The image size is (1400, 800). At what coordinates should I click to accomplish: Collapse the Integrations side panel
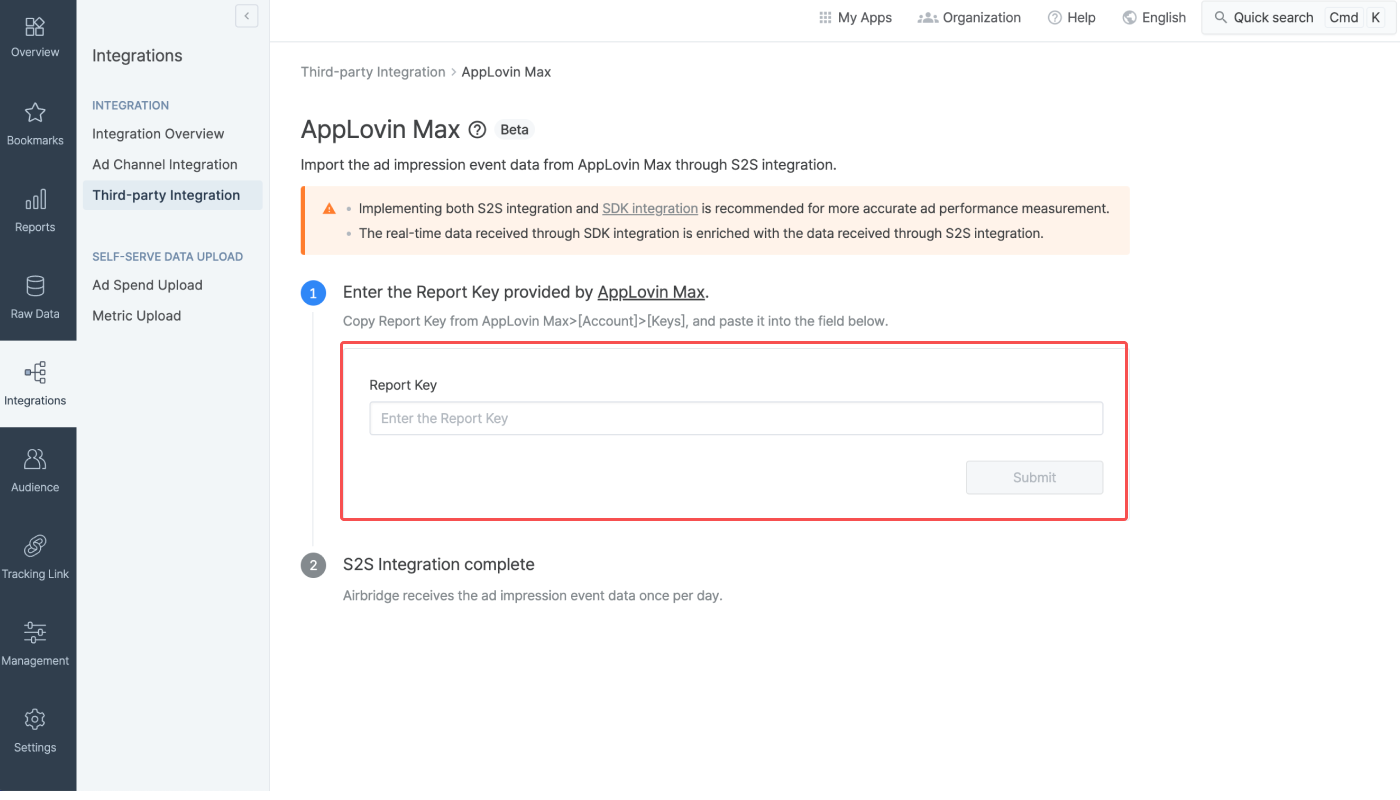[x=246, y=16]
